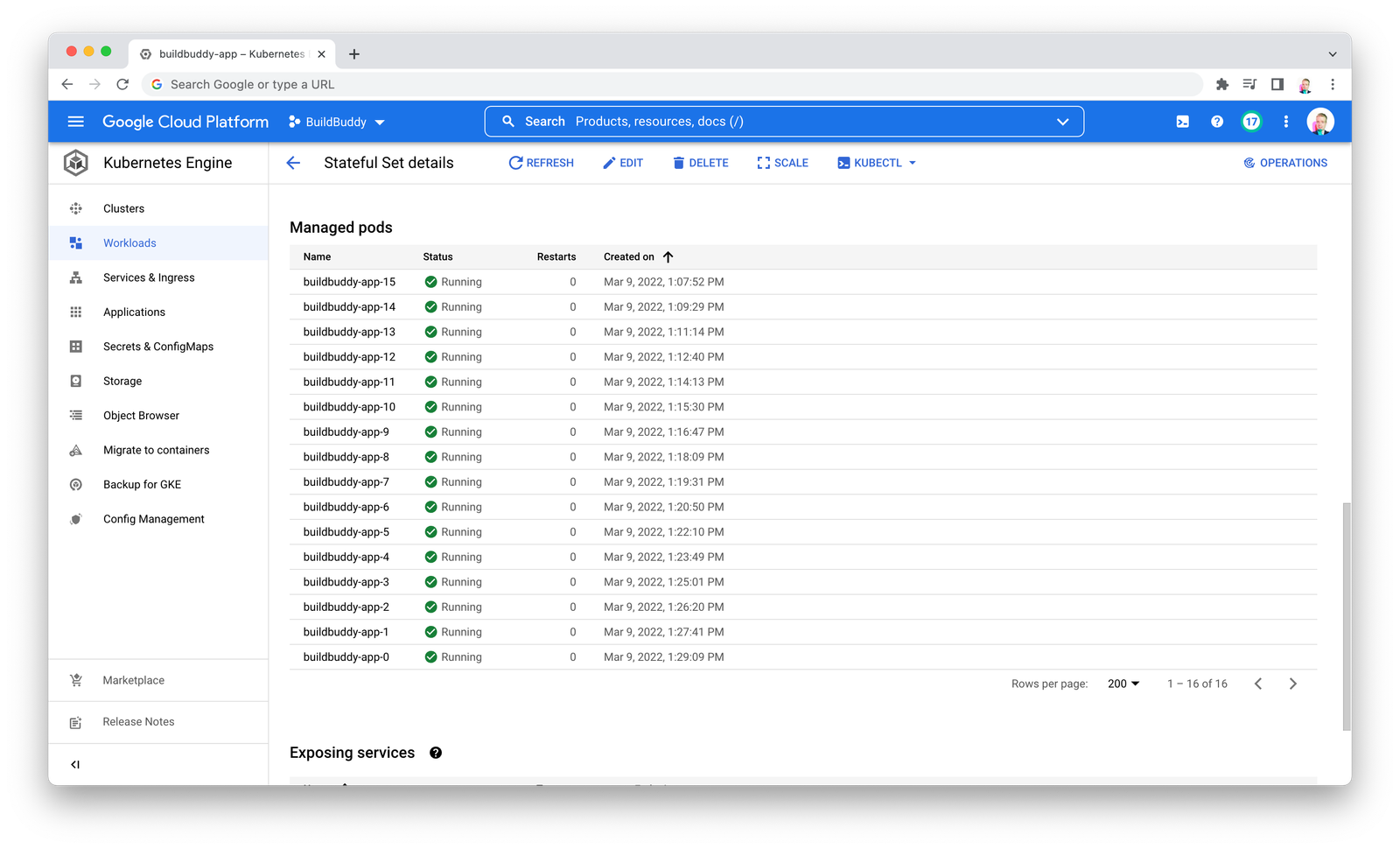This screenshot has height=849, width=1400.
Task: Open Exposing services help tooltip icon
Action: click(x=436, y=753)
